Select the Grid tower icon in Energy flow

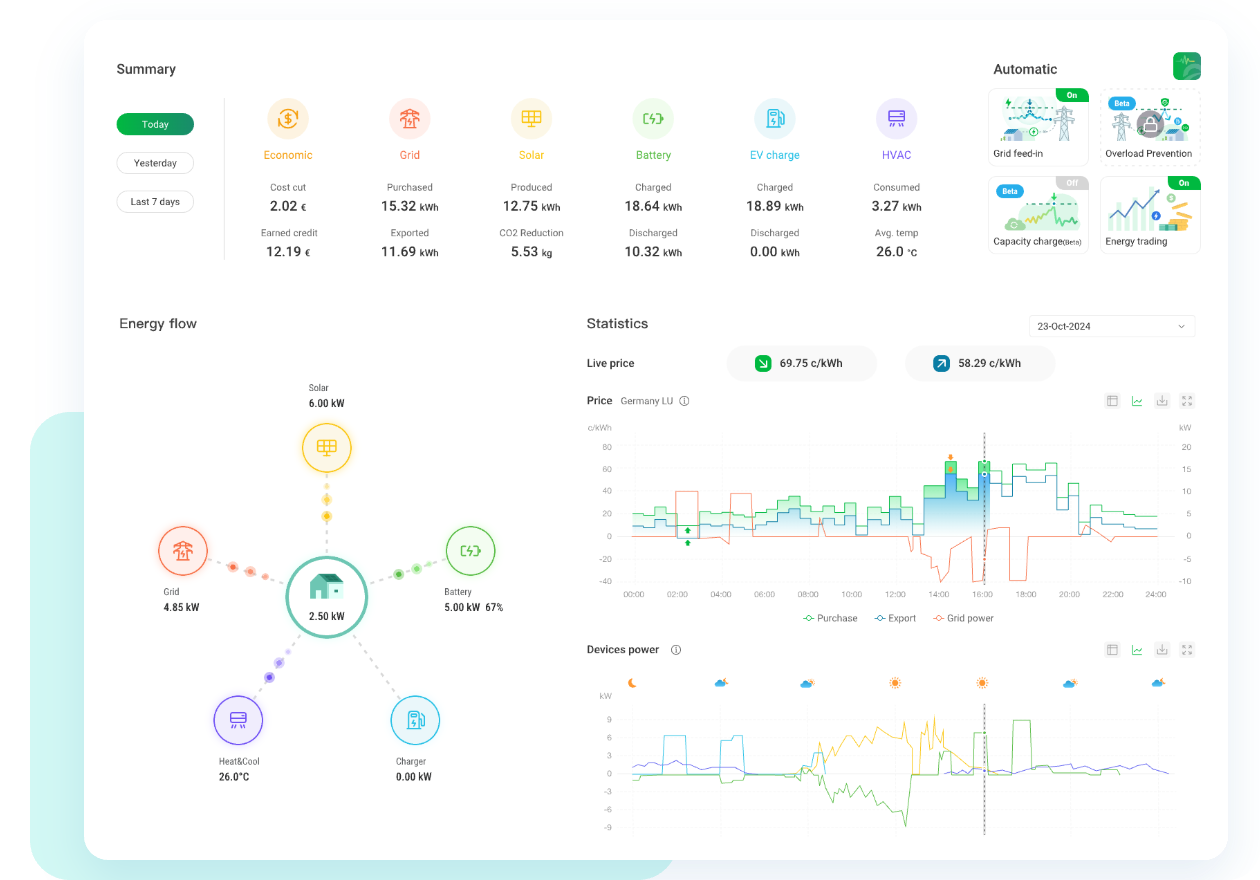click(x=183, y=551)
